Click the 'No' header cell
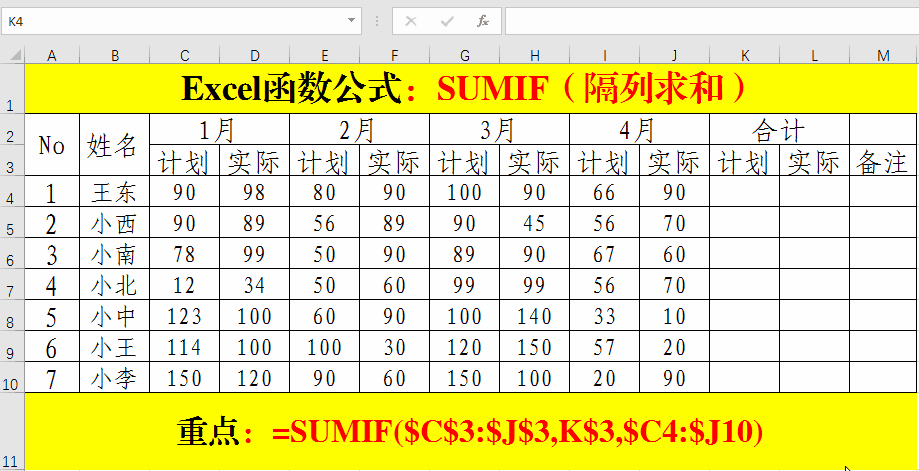Viewport: 919px width, 471px height. pos(52,145)
